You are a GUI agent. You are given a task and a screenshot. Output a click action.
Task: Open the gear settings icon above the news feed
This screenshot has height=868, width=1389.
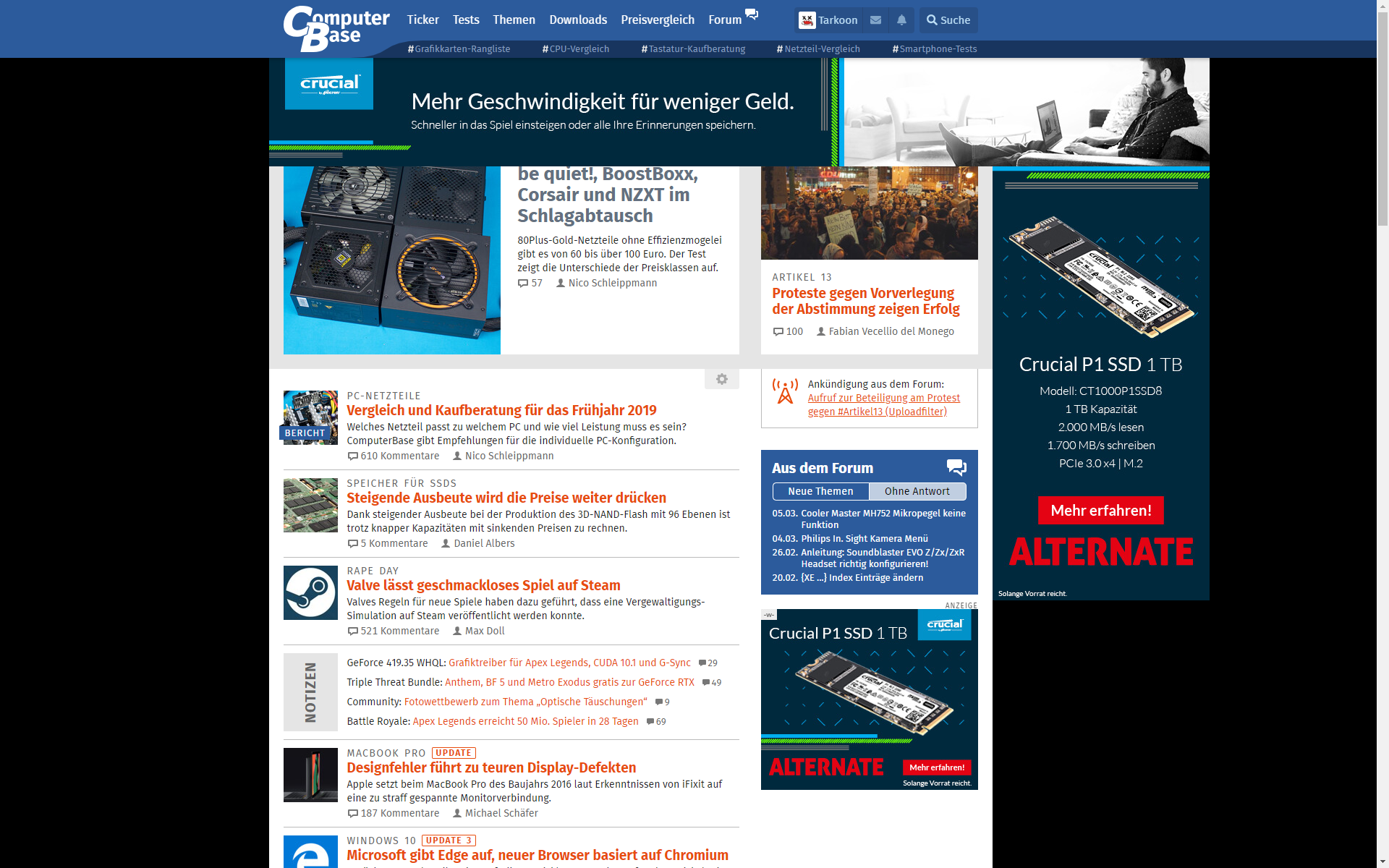click(x=721, y=378)
